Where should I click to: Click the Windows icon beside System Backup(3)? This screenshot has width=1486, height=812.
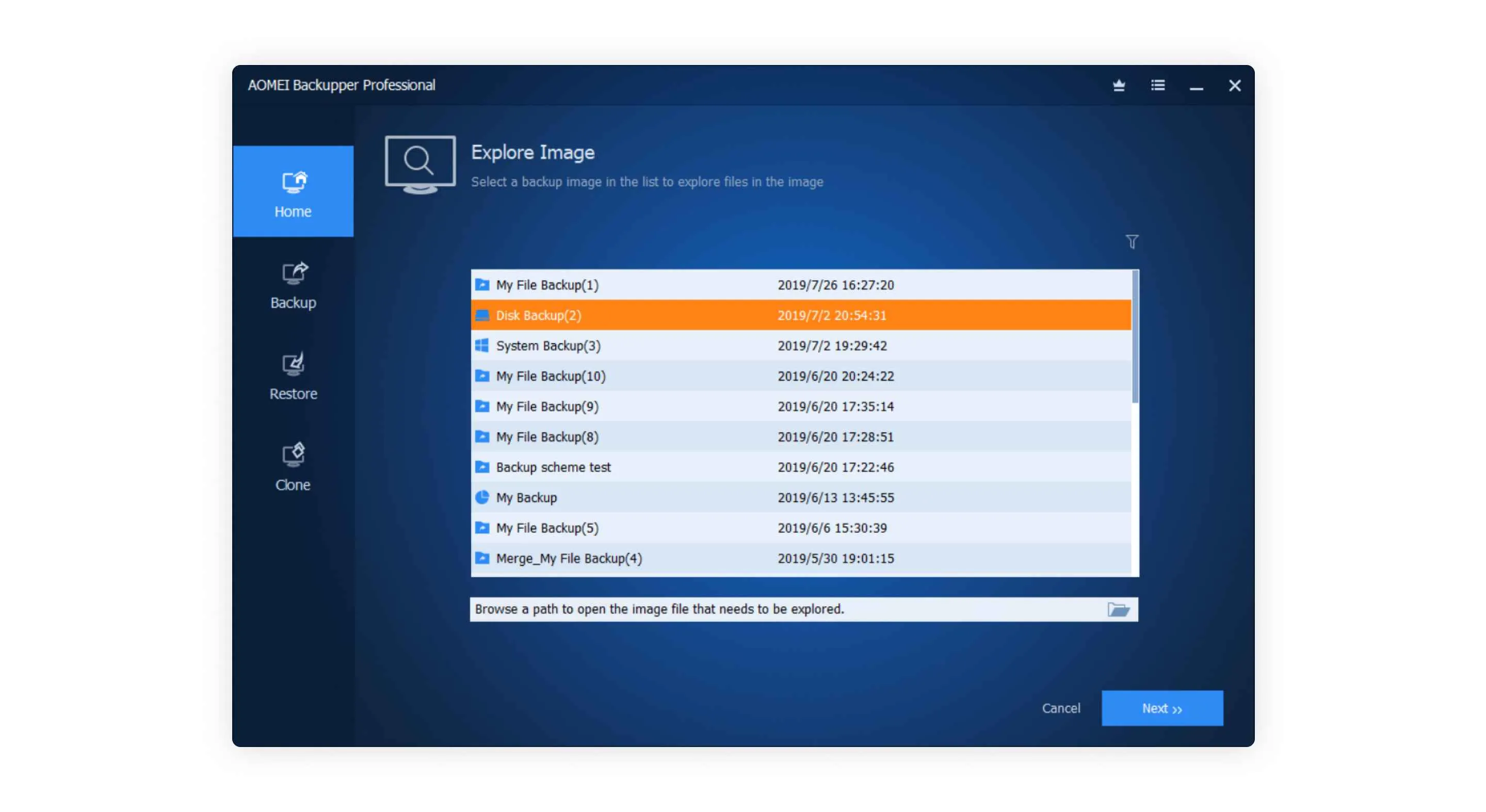coord(482,346)
